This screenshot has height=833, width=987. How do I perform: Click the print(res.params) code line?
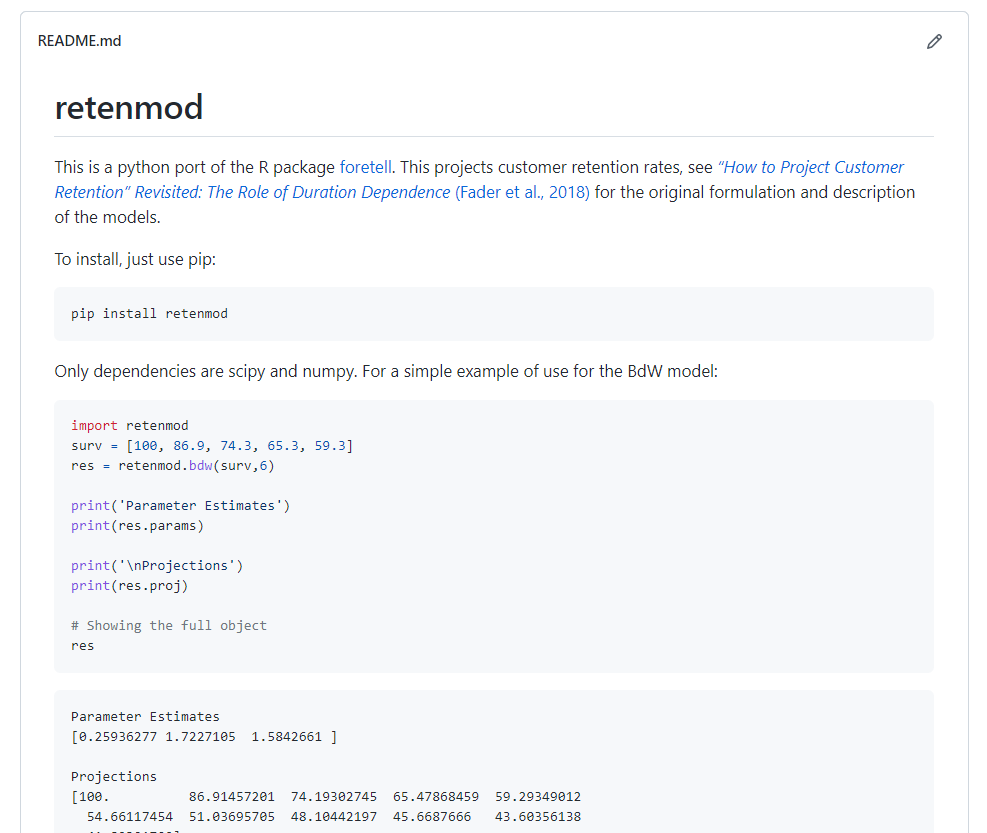[138, 525]
